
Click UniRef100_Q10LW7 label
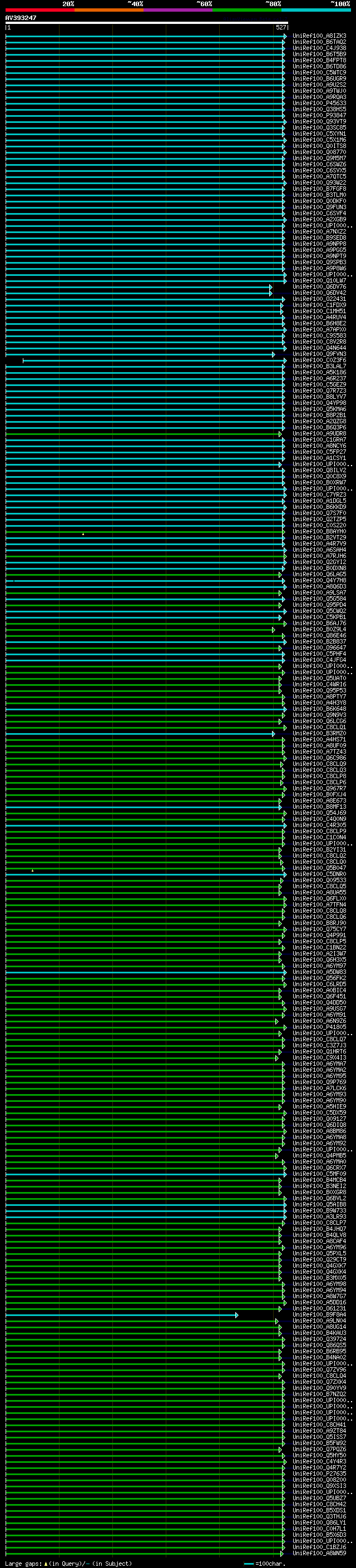click(319, 280)
